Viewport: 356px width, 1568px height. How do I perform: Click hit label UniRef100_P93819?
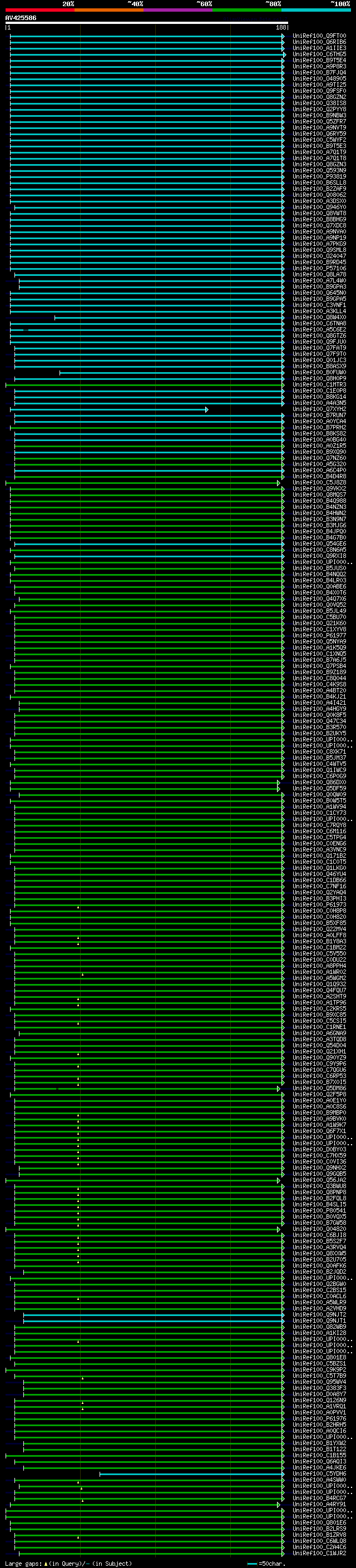[319, 176]
